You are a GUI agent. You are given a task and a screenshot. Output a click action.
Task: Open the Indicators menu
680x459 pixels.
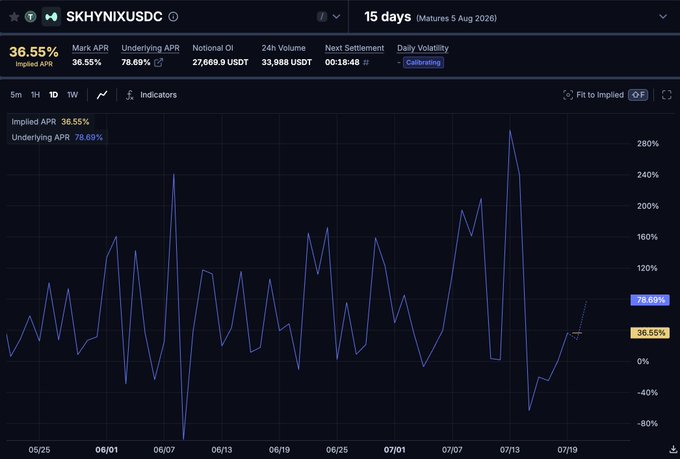(x=151, y=95)
